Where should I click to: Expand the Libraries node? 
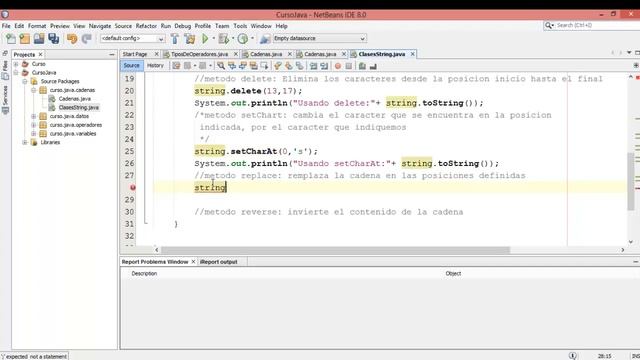pyautogui.click(x=25, y=142)
